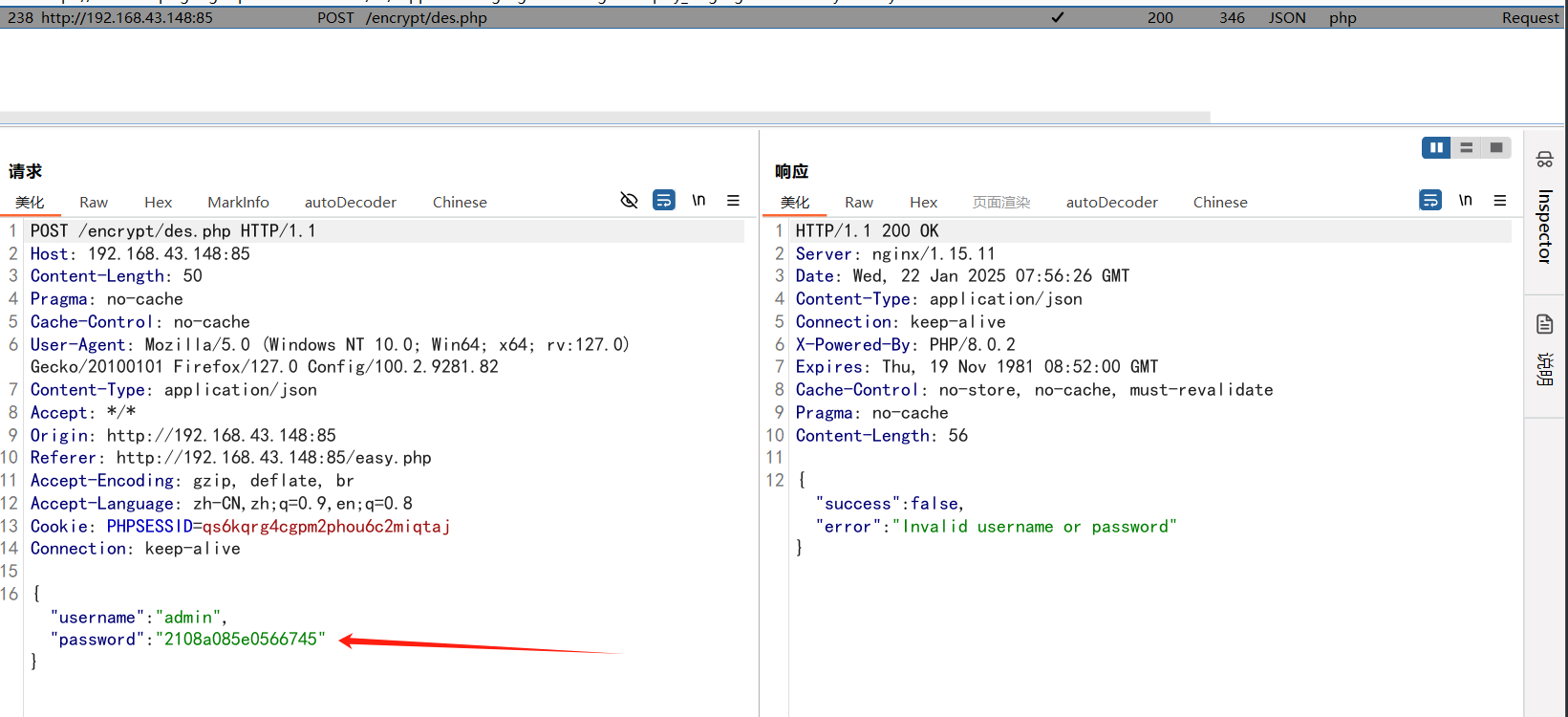Click the php extension cell in history row
Screen dimensions: 1568x717
coord(1342,17)
